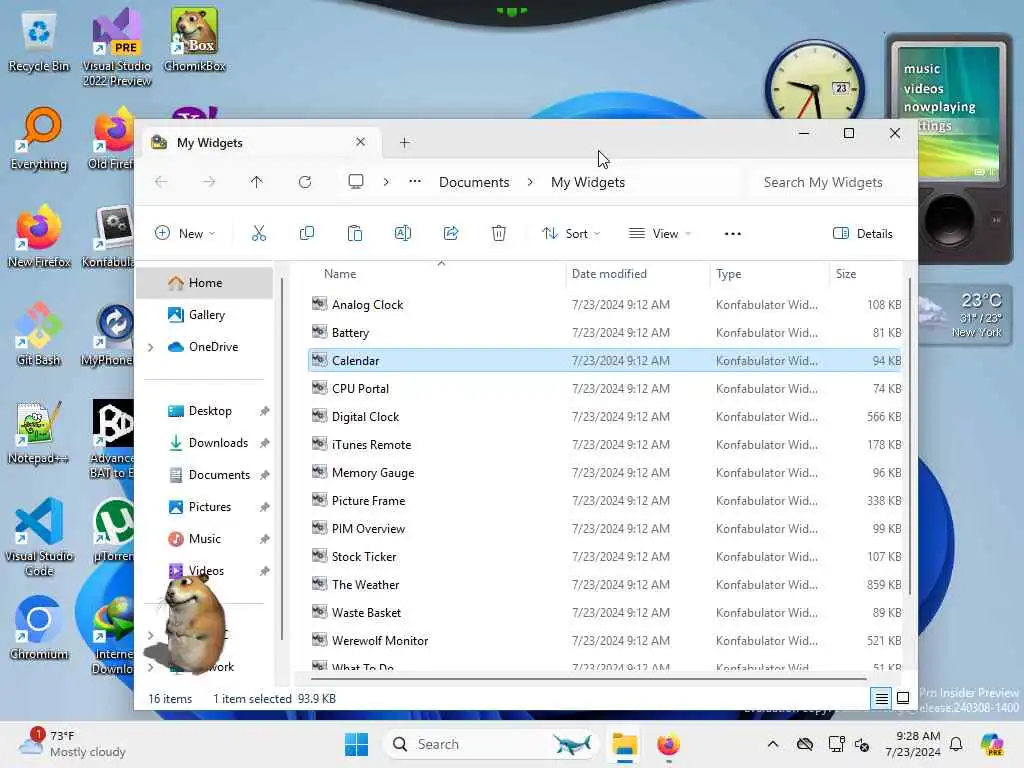This screenshot has height=768, width=1024.
Task: Sort by Type column header
Action: (768, 274)
